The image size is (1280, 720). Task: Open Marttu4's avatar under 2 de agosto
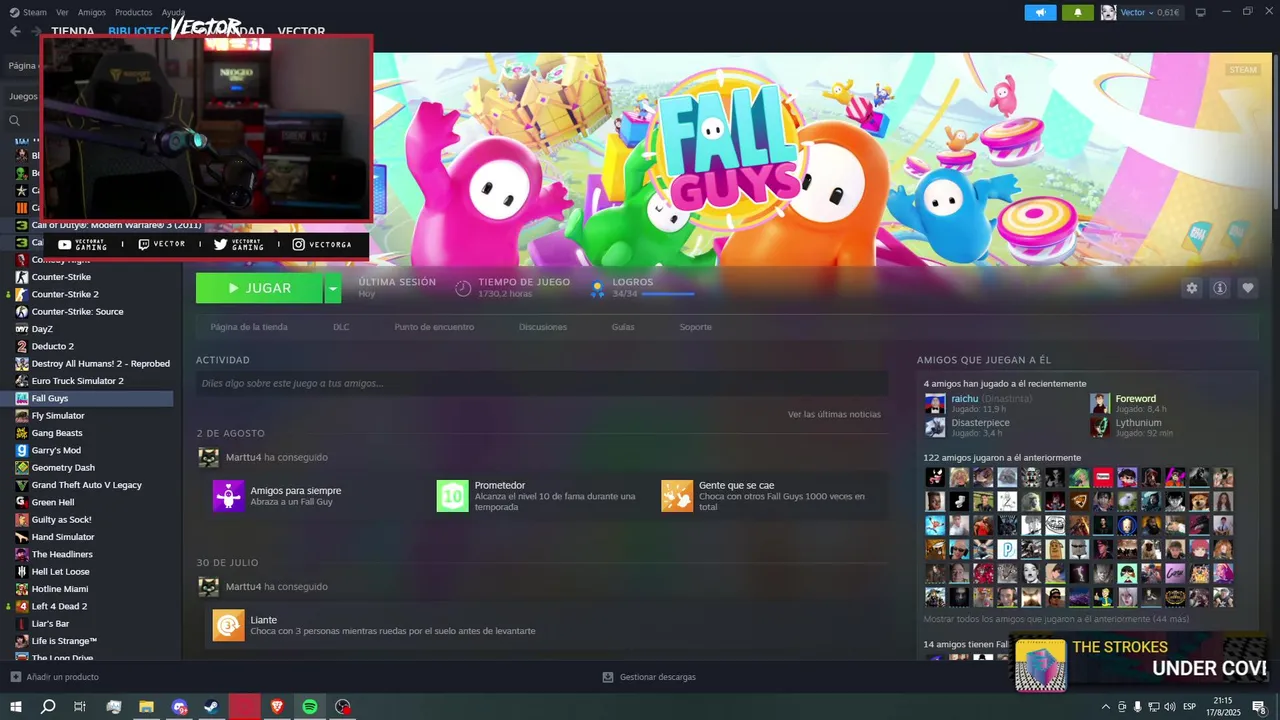pos(208,457)
